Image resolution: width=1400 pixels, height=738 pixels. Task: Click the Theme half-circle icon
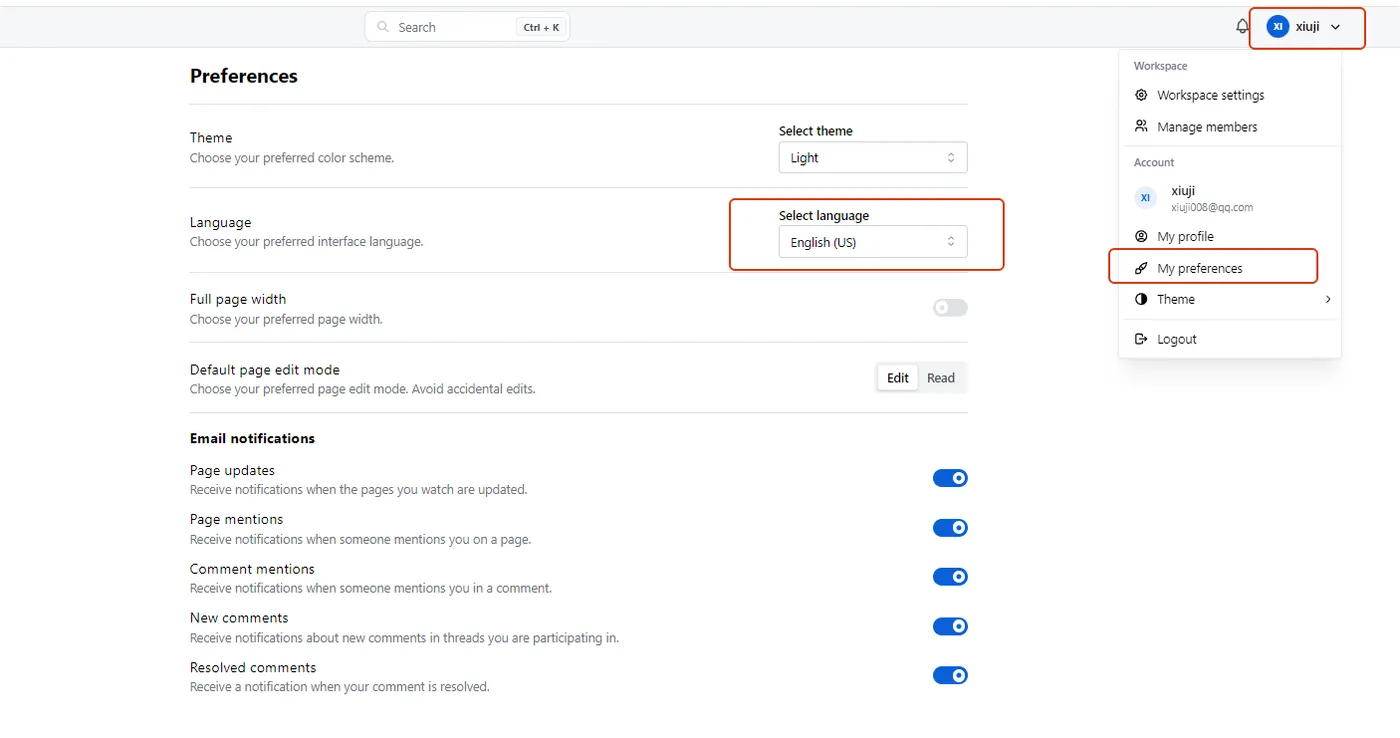[x=1141, y=299]
